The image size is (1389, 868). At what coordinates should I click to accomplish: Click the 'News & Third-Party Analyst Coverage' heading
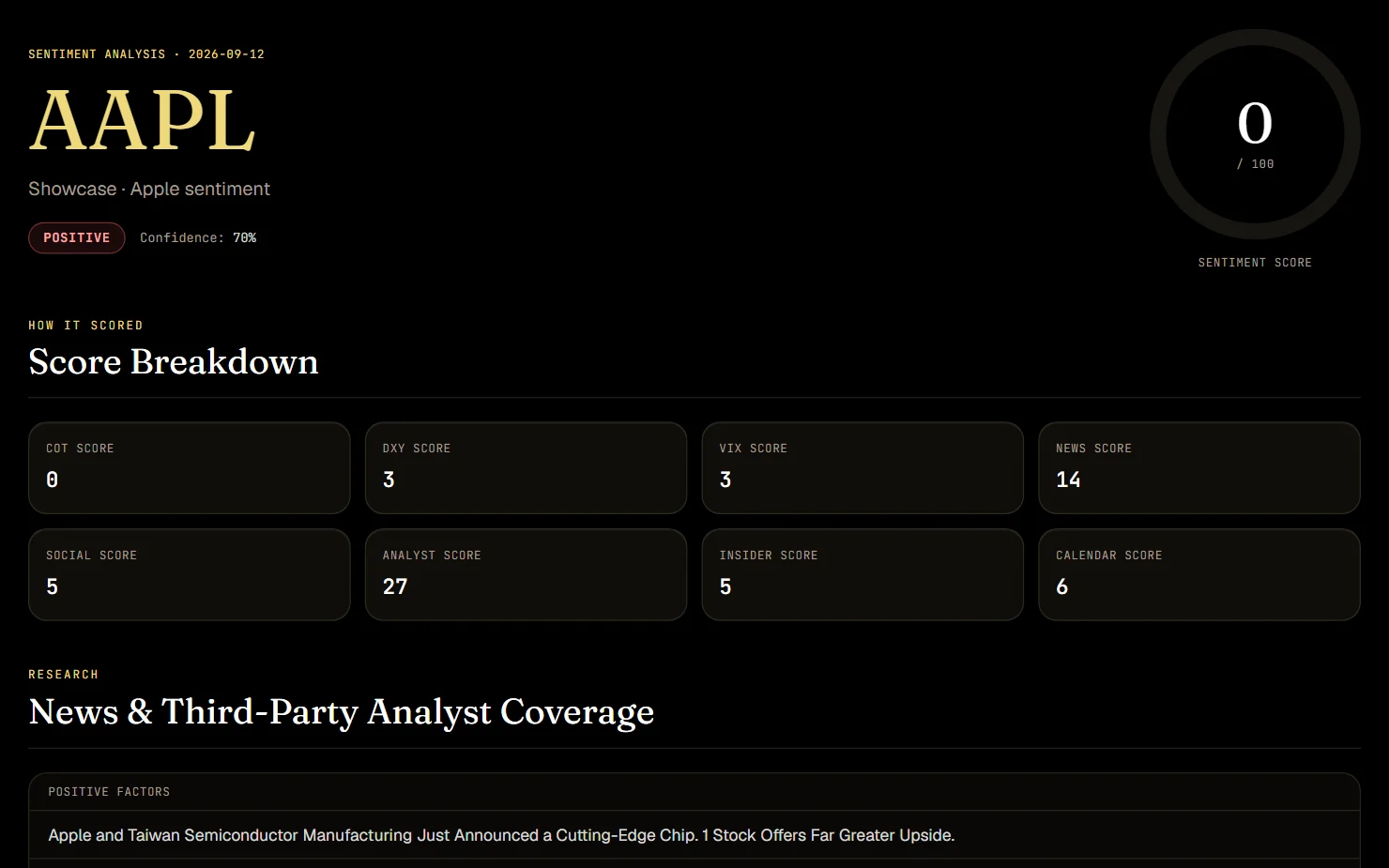(x=342, y=712)
